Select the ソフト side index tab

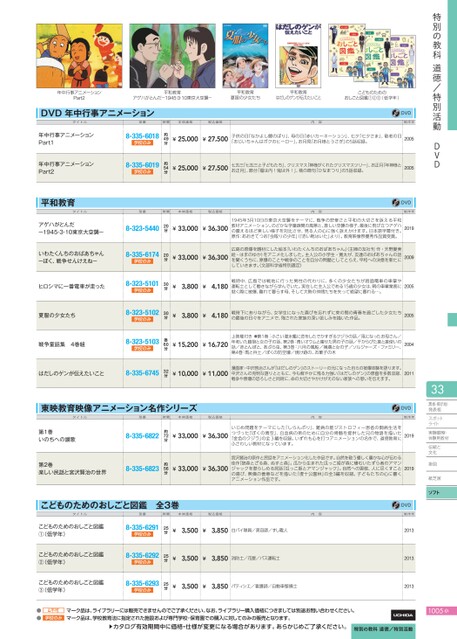[441, 492]
